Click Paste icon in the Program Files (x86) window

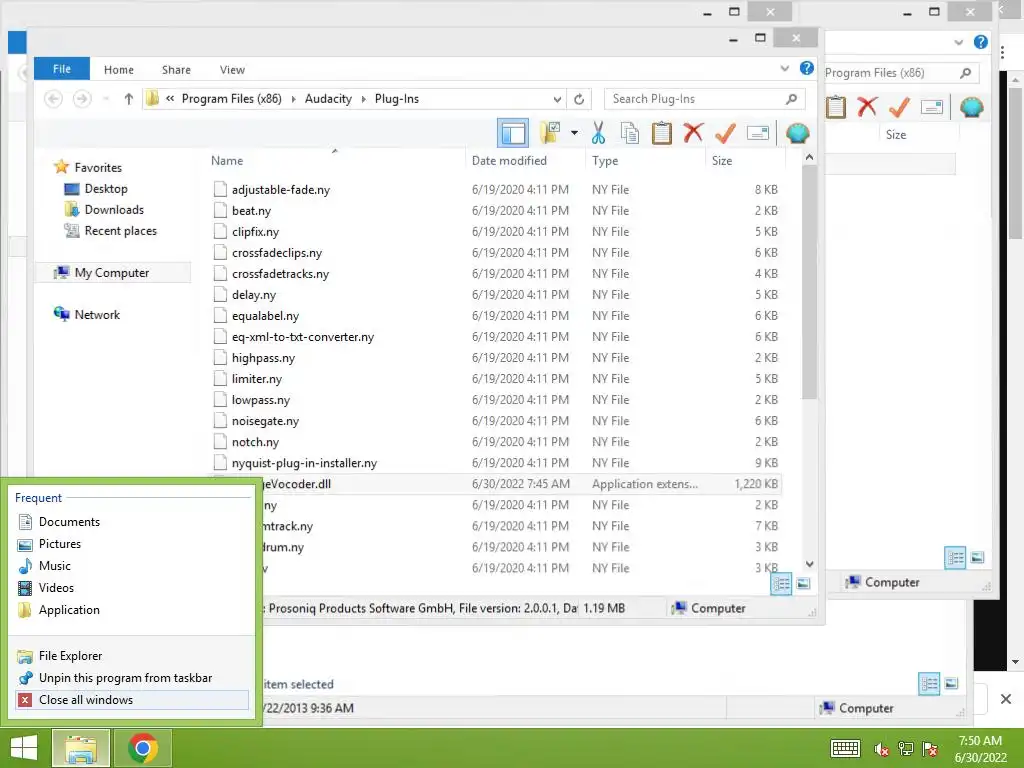coord(835,106)
